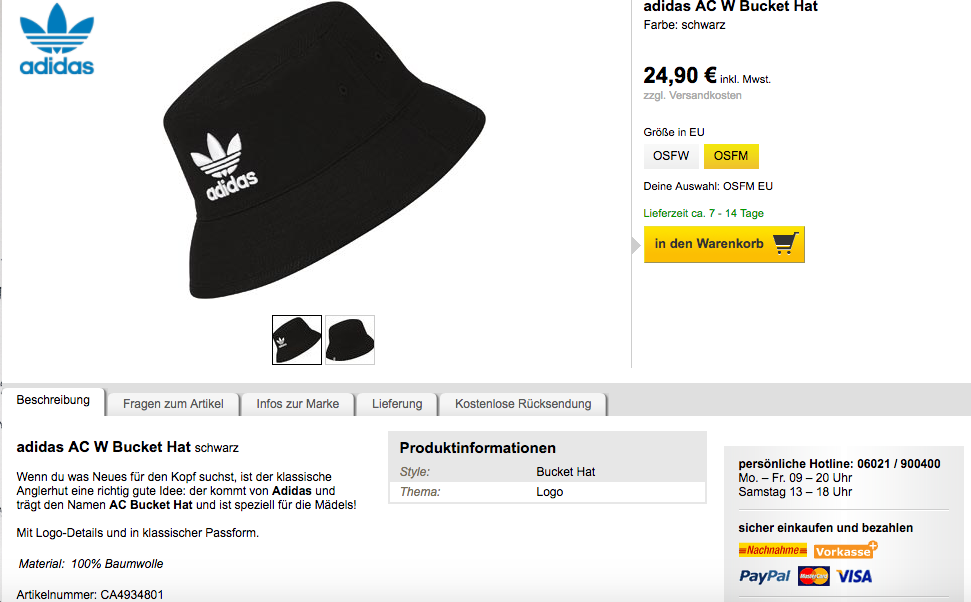Viewport: 971px width, 602px height.
Task: Click the adidas trefoil logo
Action: [x=57, y=40]
